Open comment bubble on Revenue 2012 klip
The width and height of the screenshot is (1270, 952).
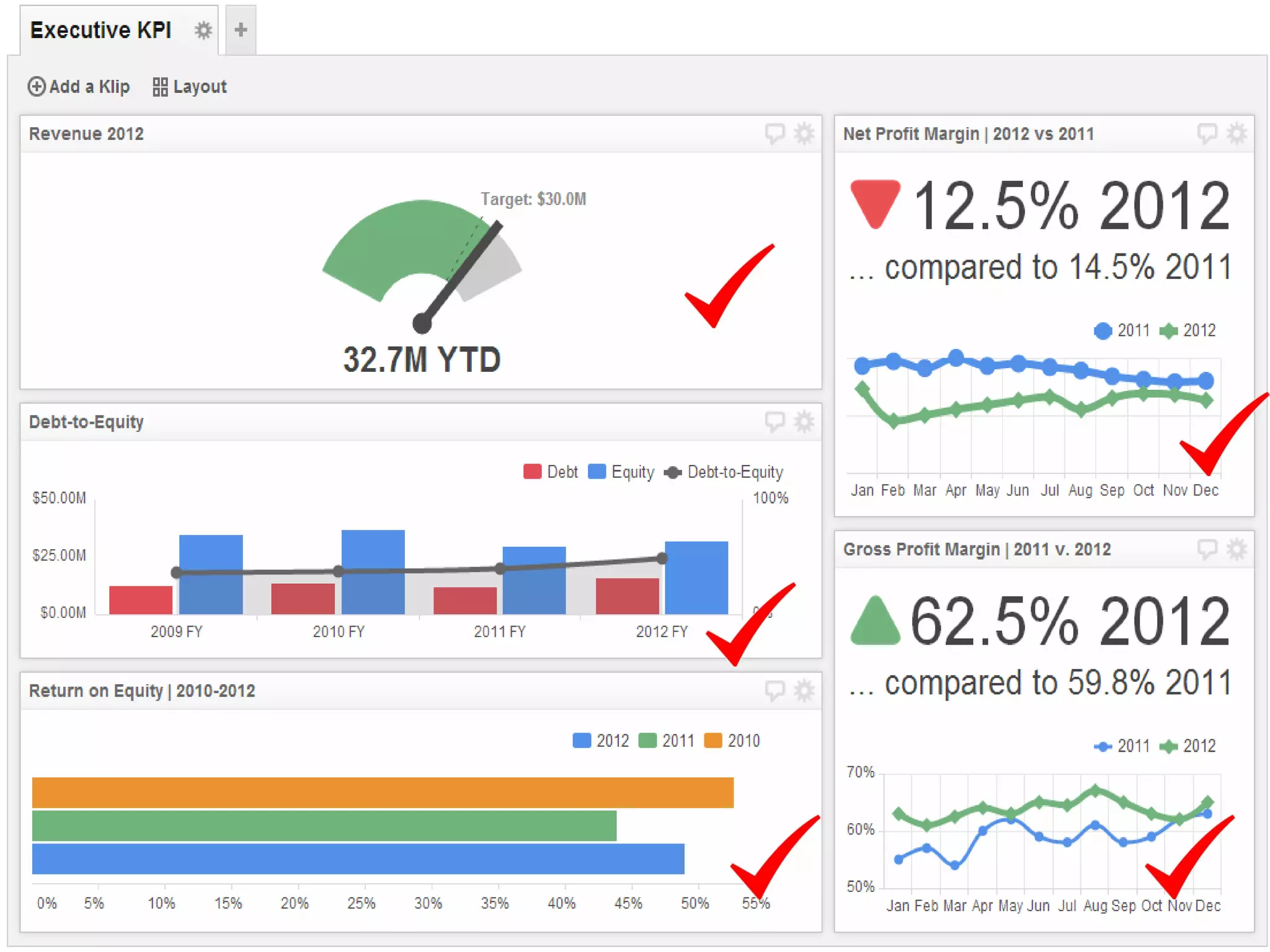point(775,133)
